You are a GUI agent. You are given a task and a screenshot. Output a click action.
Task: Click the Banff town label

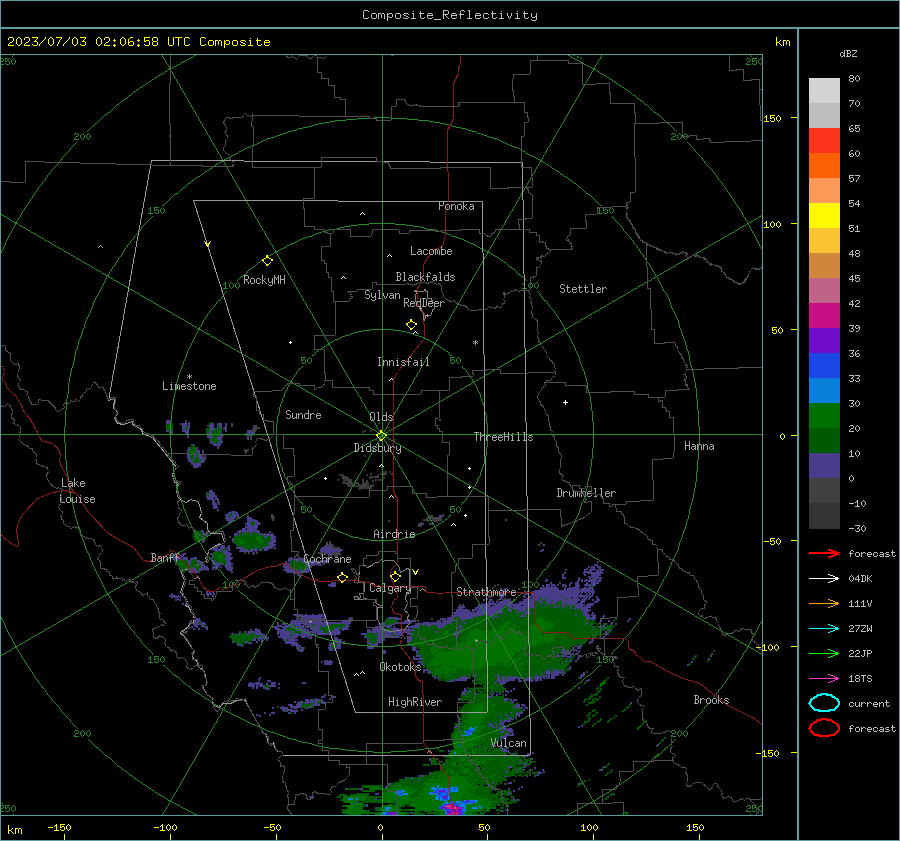pos(165,557)
